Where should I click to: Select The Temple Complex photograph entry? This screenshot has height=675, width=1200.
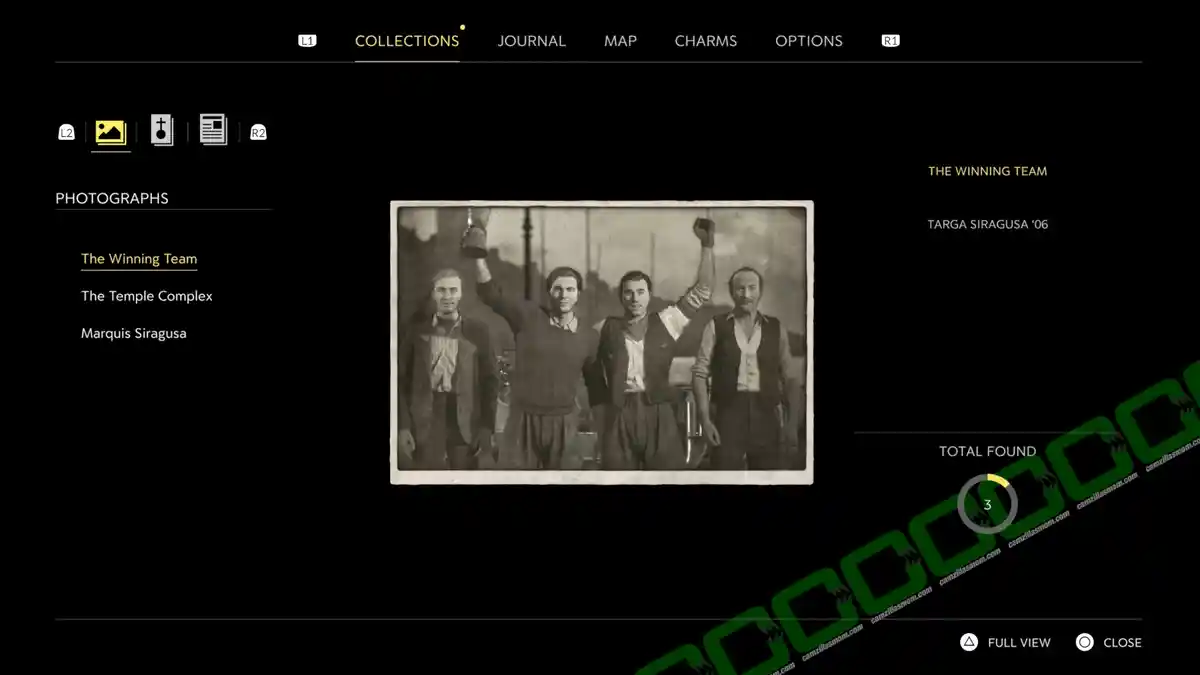[x=147, y=296]
